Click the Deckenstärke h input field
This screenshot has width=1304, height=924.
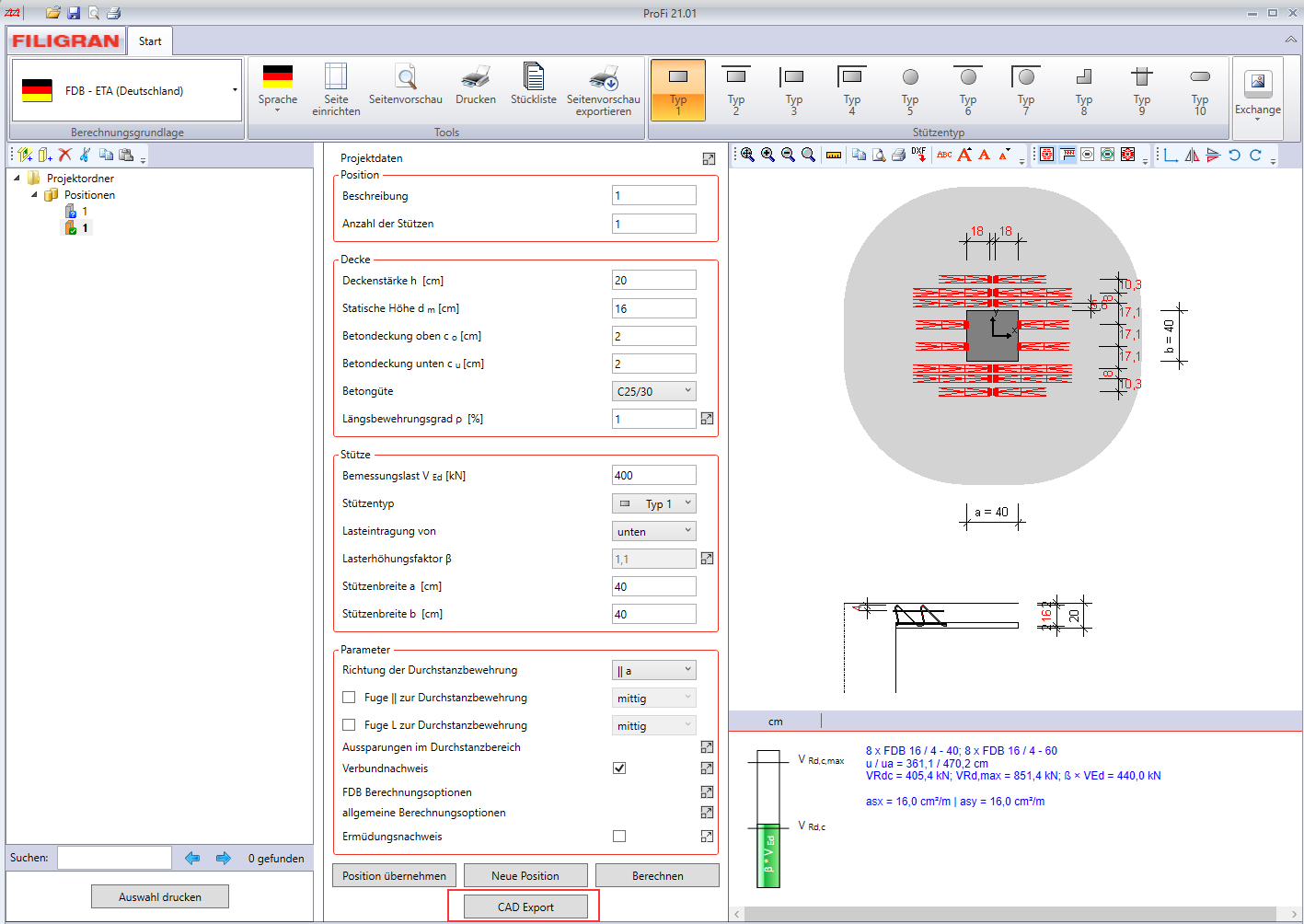[x=654, y=280]
